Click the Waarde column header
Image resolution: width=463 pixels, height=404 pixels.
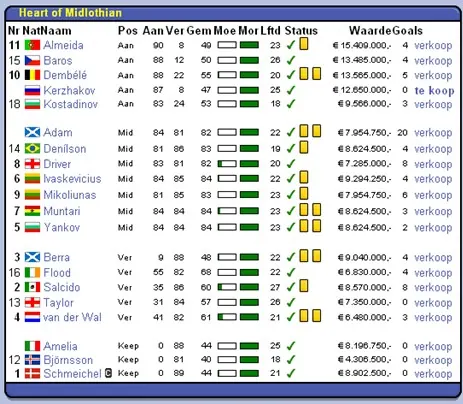pyautogui.click(x=370, y=31)
